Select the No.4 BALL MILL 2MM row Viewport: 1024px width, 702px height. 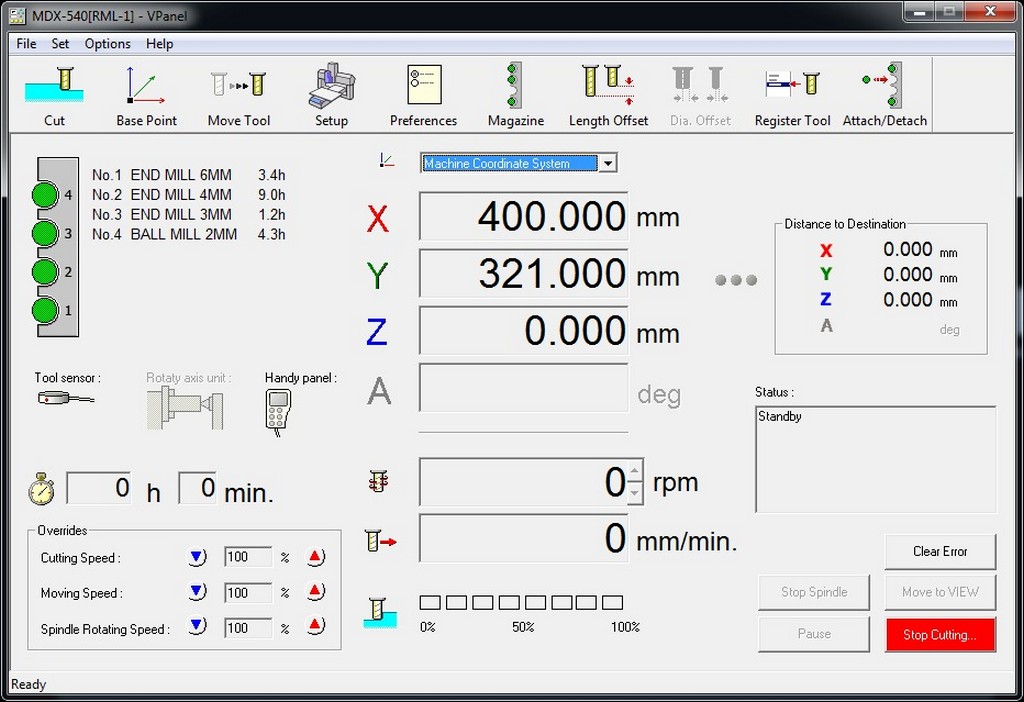188,234
